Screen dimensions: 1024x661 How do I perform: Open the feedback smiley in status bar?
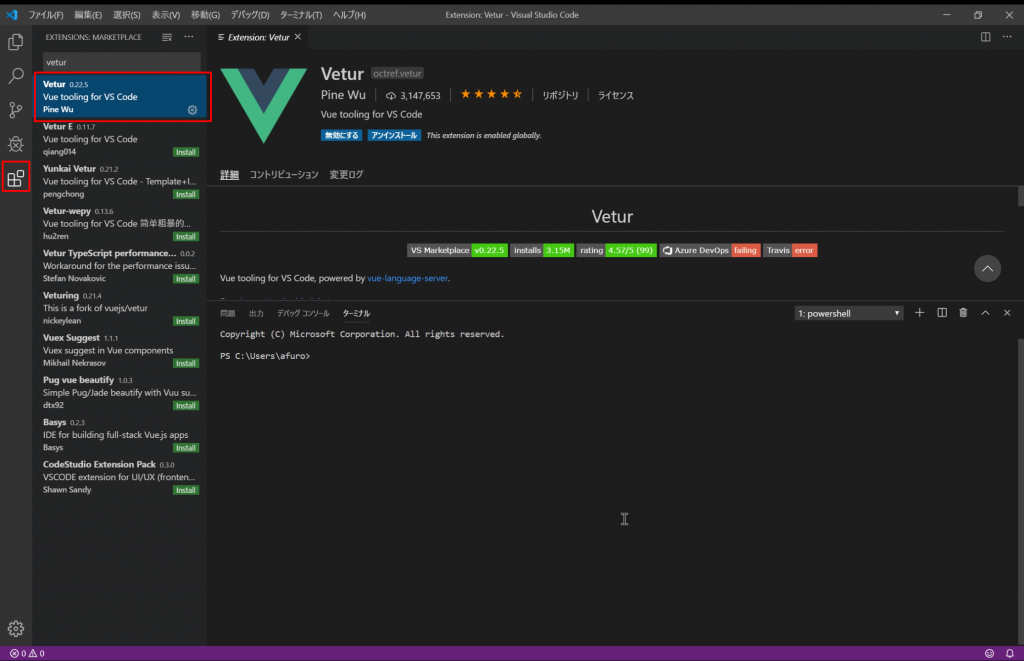tap(989, 653)
